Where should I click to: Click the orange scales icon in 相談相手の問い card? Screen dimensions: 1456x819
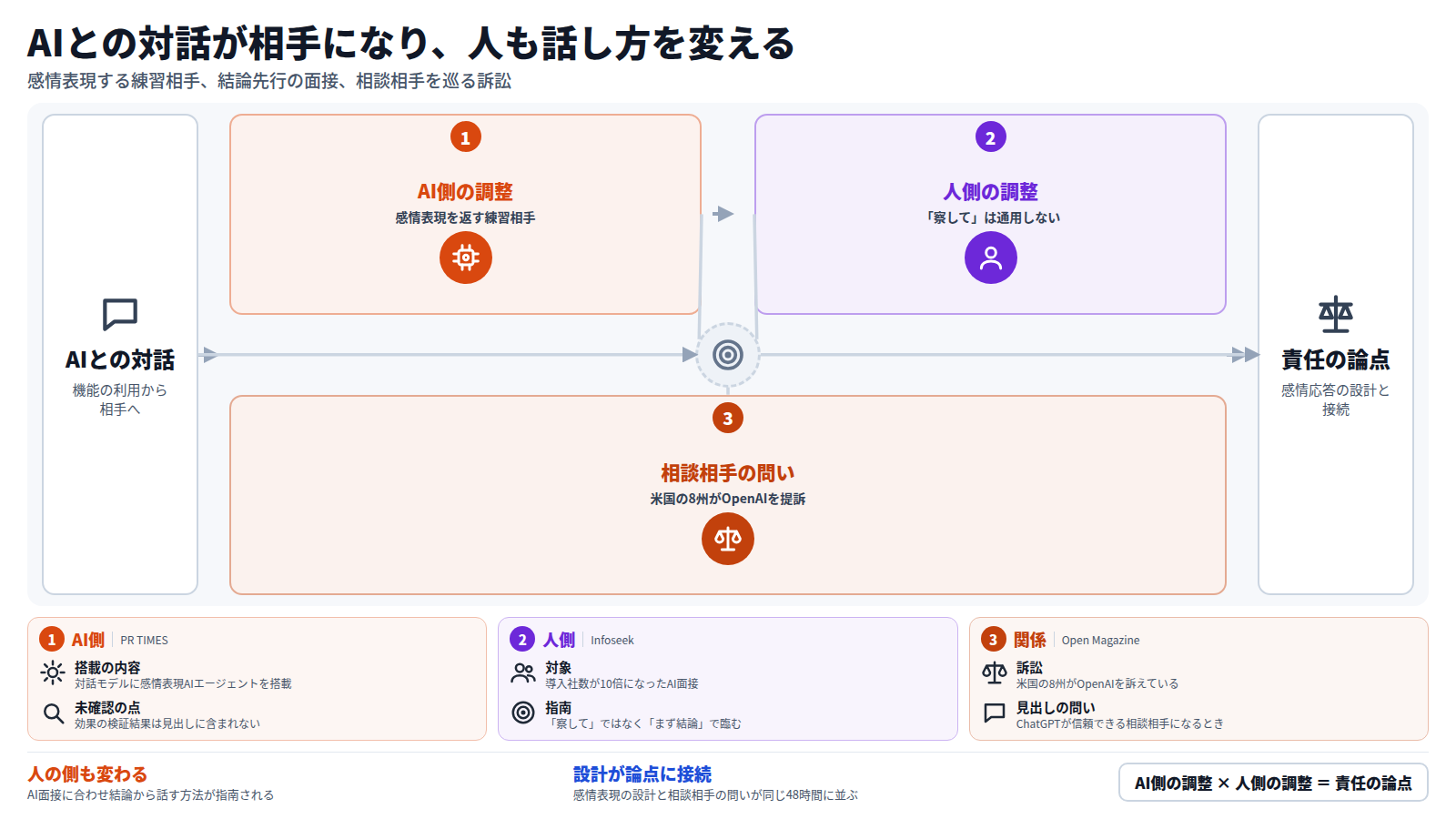click(x=728, y=539)
